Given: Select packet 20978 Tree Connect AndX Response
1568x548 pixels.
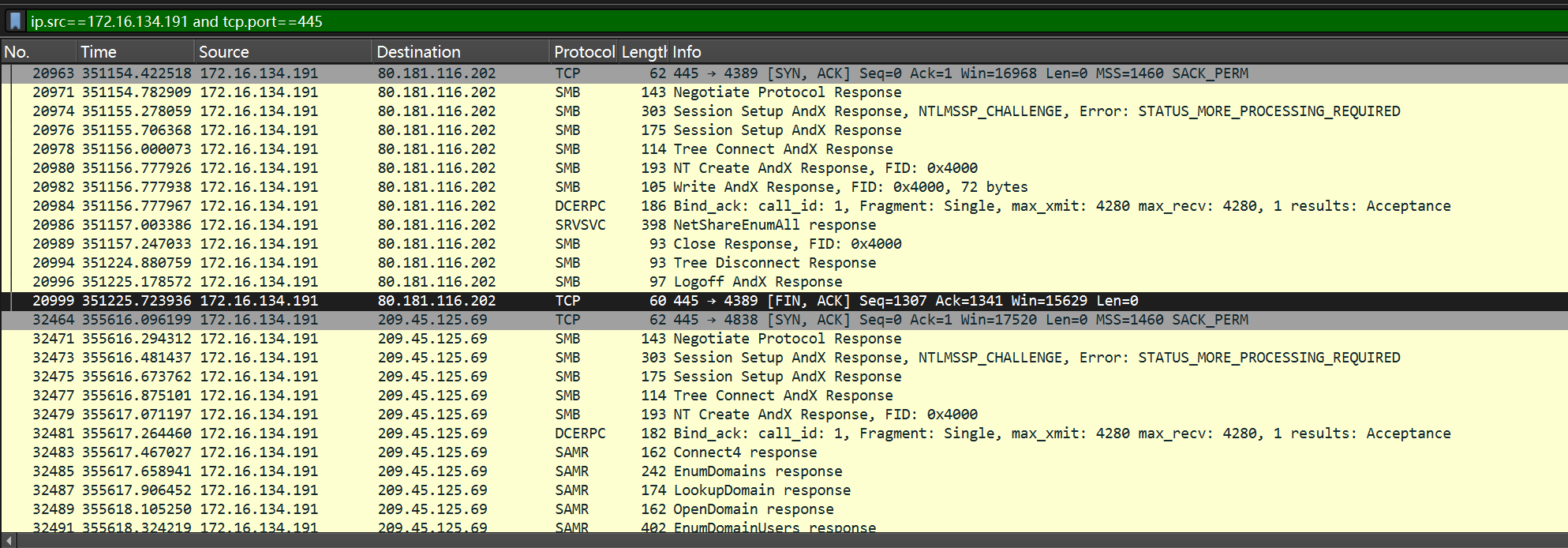Looking at the screenshot, I should (x=784, y=149).
